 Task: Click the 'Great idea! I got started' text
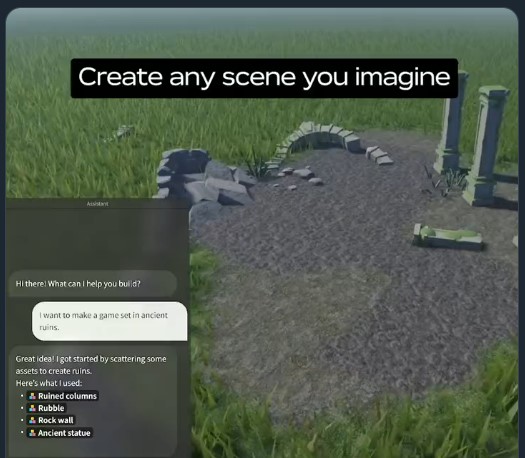pos(91,365)
